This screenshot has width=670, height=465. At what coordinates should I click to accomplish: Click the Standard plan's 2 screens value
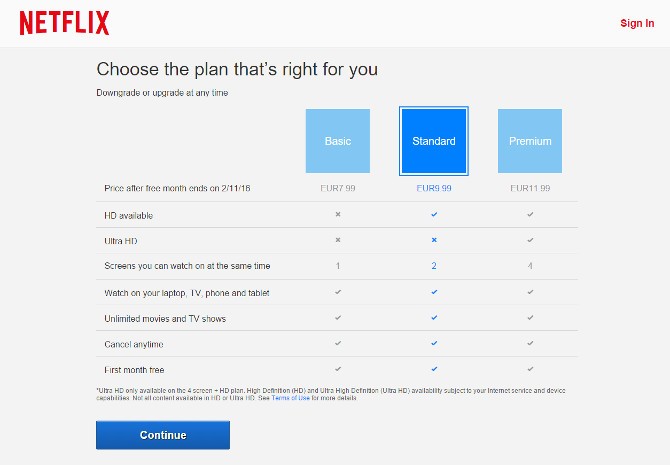tap(434, 266)
